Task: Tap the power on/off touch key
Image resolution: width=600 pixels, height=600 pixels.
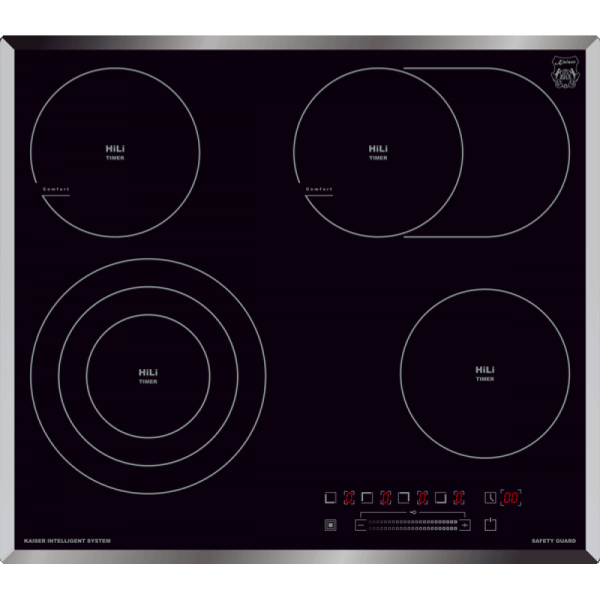Action: click(x=490, y=524)
